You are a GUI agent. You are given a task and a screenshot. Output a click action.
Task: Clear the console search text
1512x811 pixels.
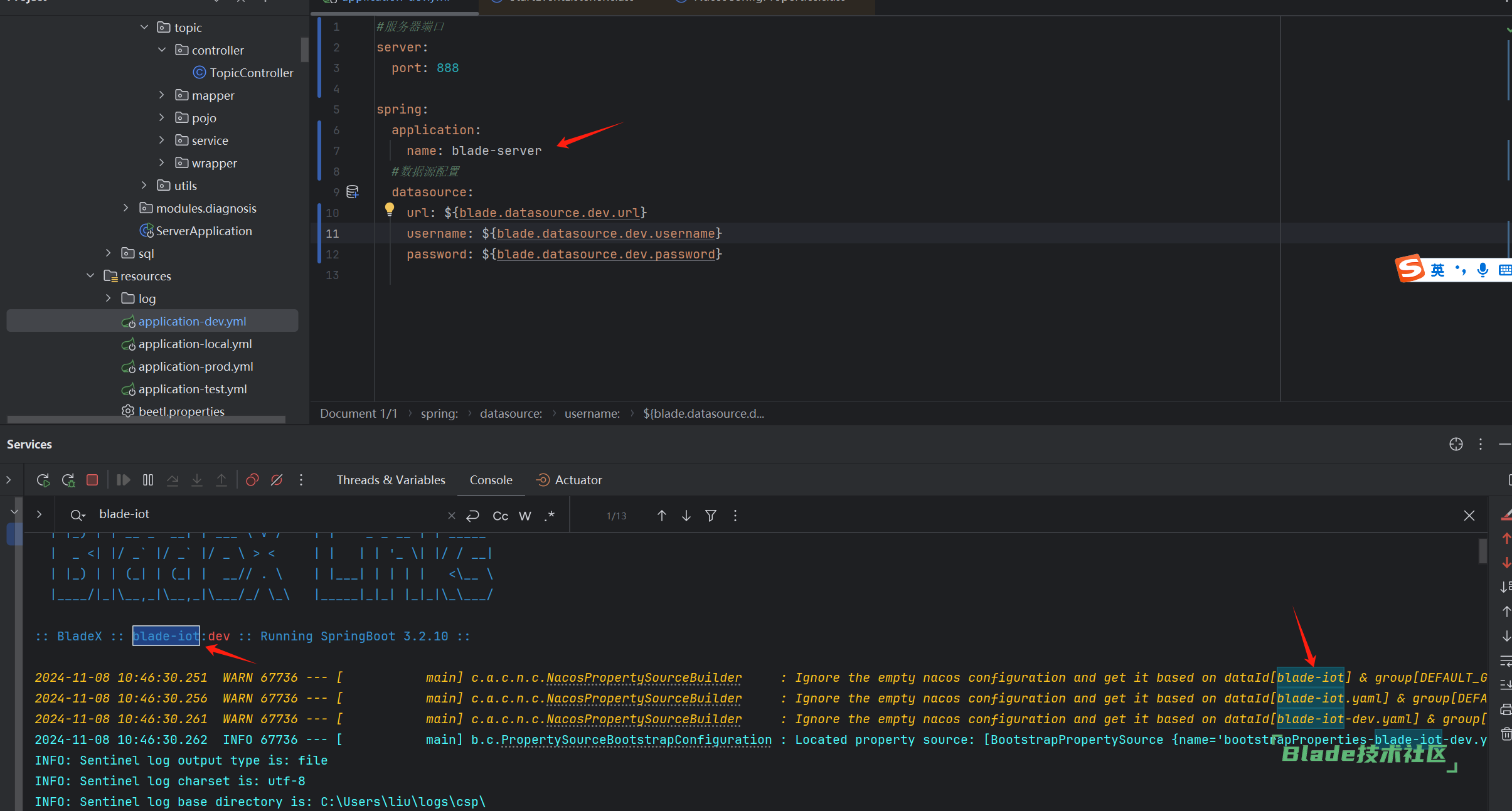point(452,516)
